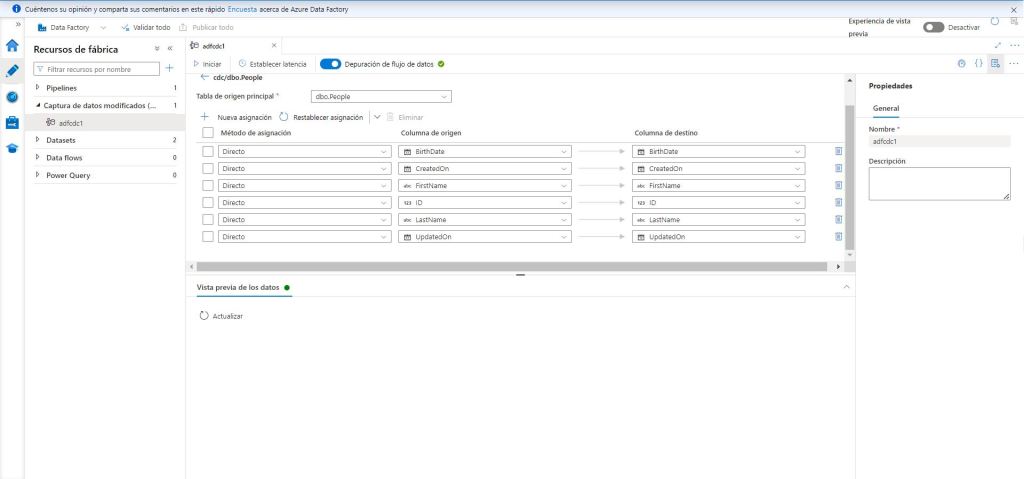This screenshot has height=479, width=1024.
Task: Check the box for the FirstName mapping row
Action: click(x=208, y=186)
